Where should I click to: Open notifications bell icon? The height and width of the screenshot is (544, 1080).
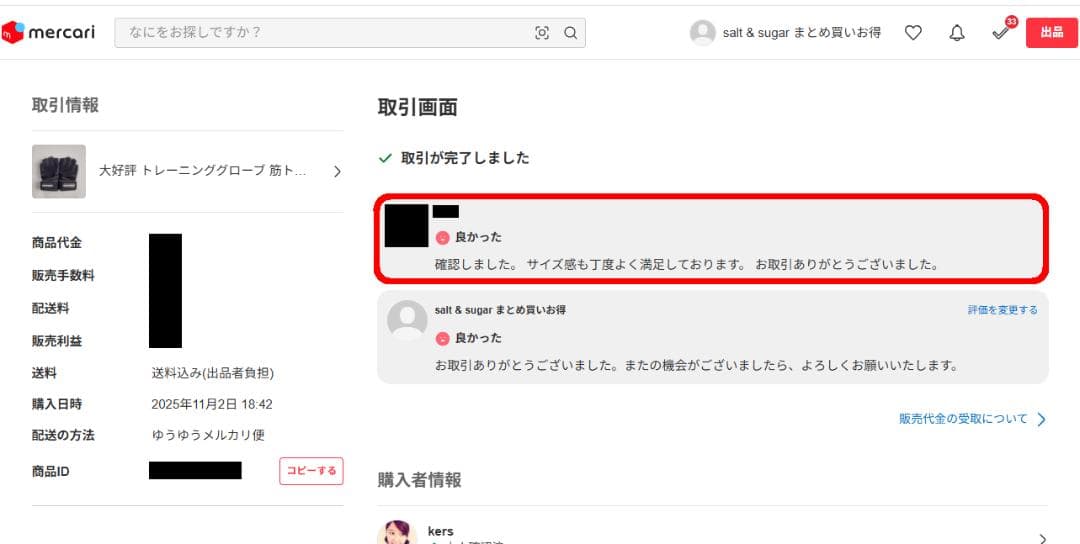957,32
